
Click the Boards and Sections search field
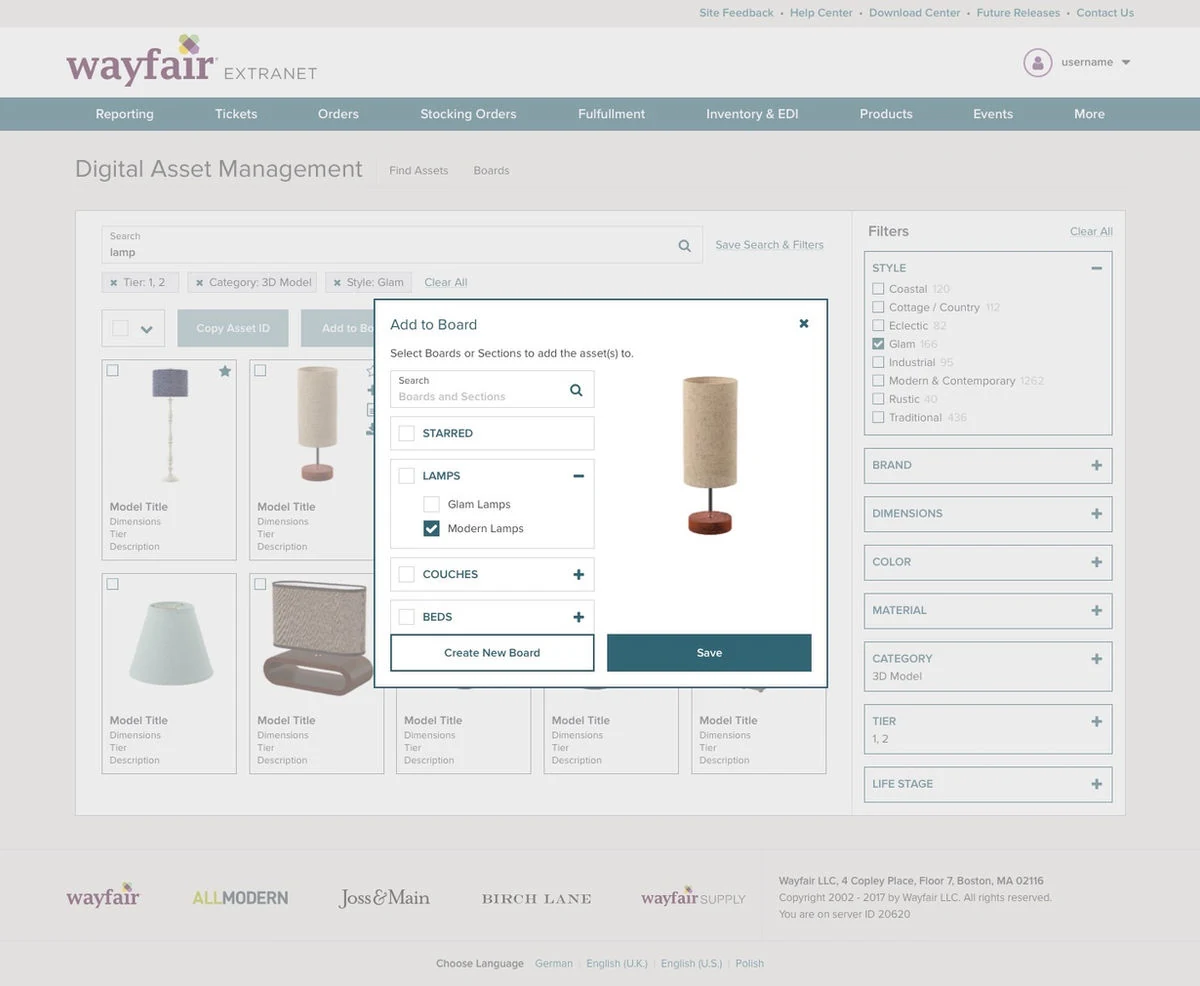click(492, 389)
